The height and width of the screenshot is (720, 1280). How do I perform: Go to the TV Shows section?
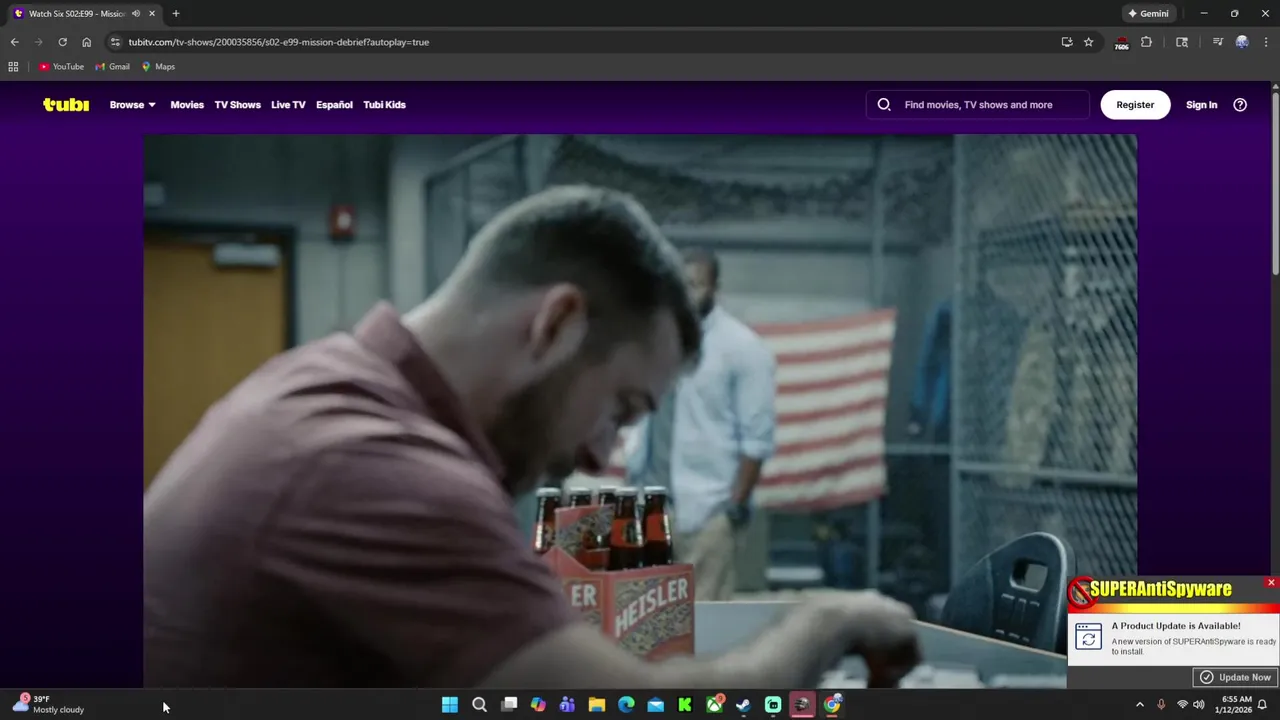pyautogui.click(x=237, y=104)
